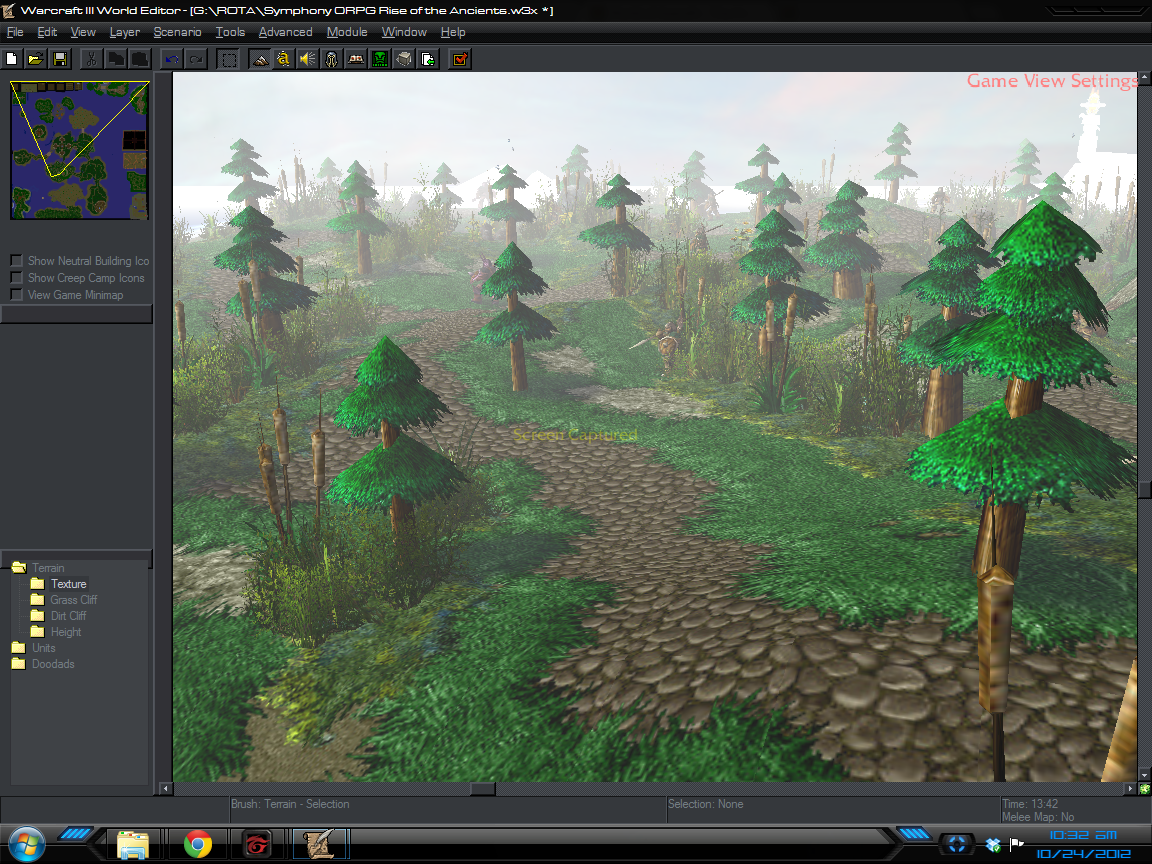Click the Action Center flag tray icon

[x=1017, y=845]
